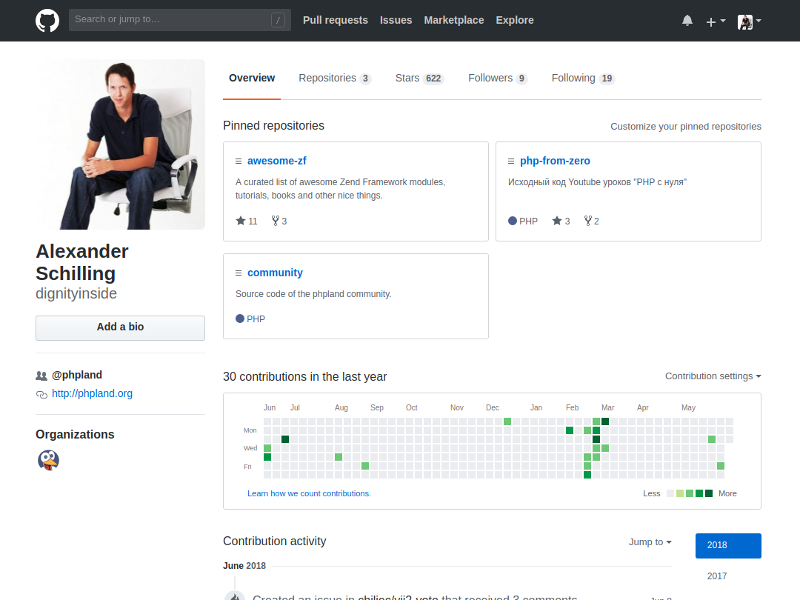Image resolution: width=800 pixels, height=600 pixels.
Task: Open the http://phpland.org link
Action: (92, 393)
